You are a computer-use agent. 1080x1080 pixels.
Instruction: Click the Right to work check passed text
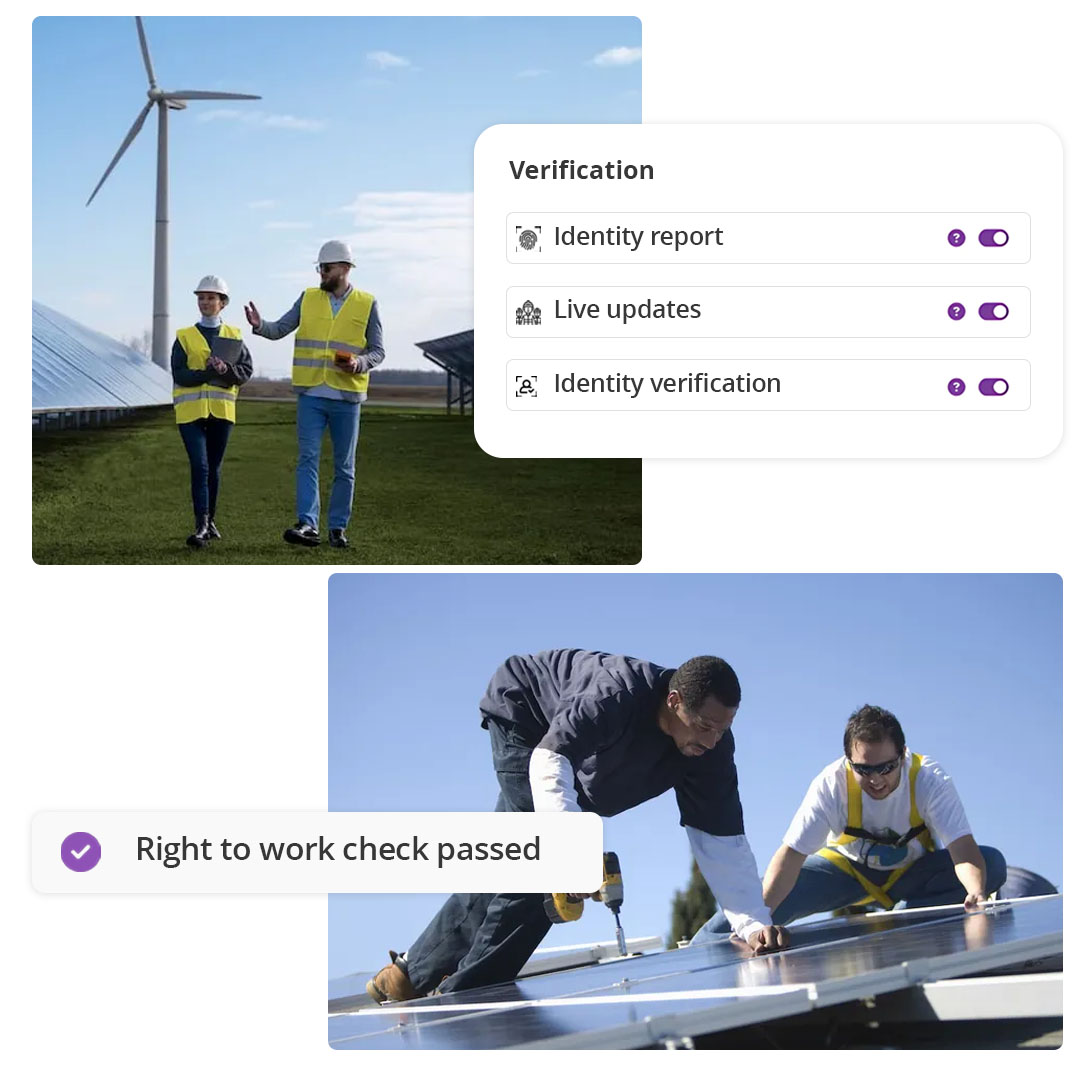[x=338, y=849]
